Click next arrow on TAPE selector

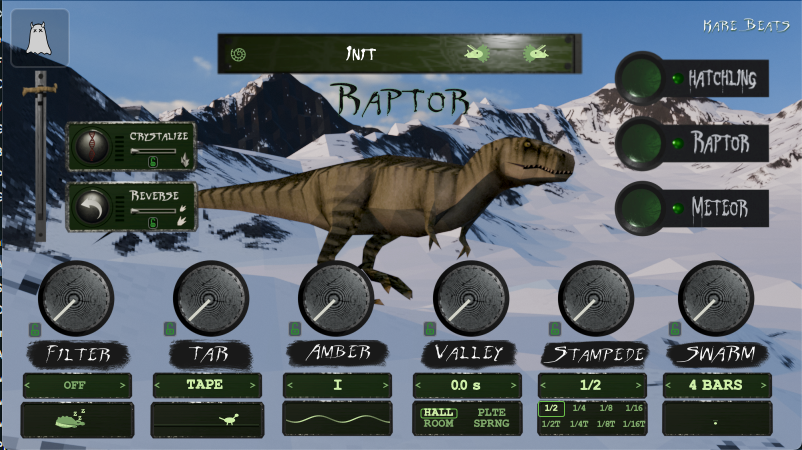pos(252,385)
